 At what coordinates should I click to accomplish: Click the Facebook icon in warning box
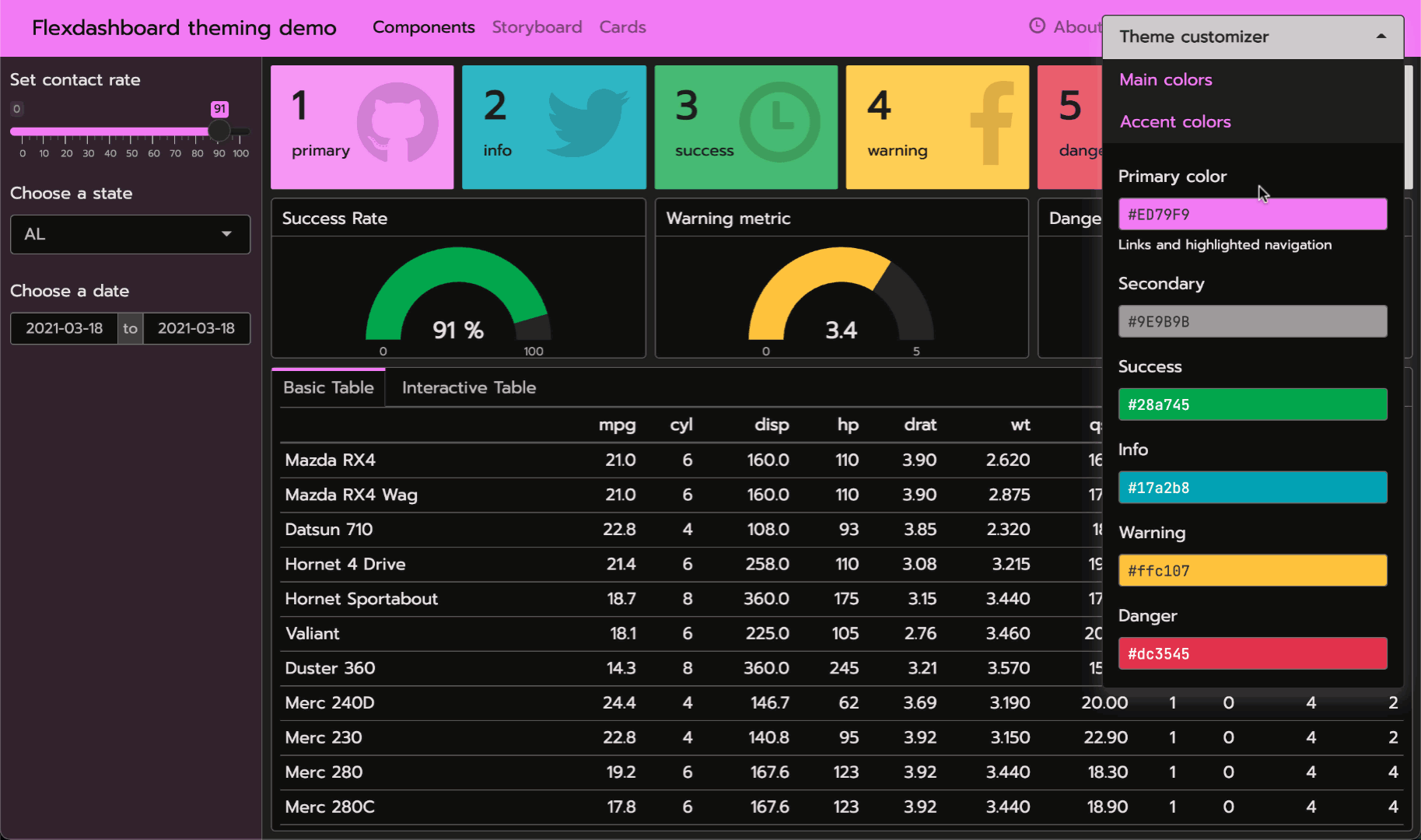pos(992,123)
